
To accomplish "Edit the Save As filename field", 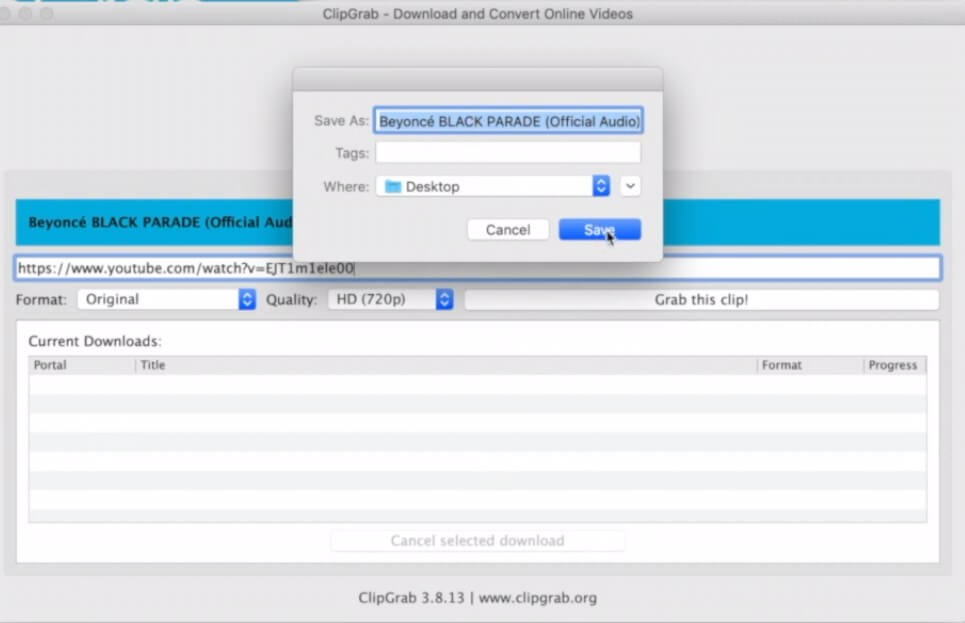I will tap(508, 121).
